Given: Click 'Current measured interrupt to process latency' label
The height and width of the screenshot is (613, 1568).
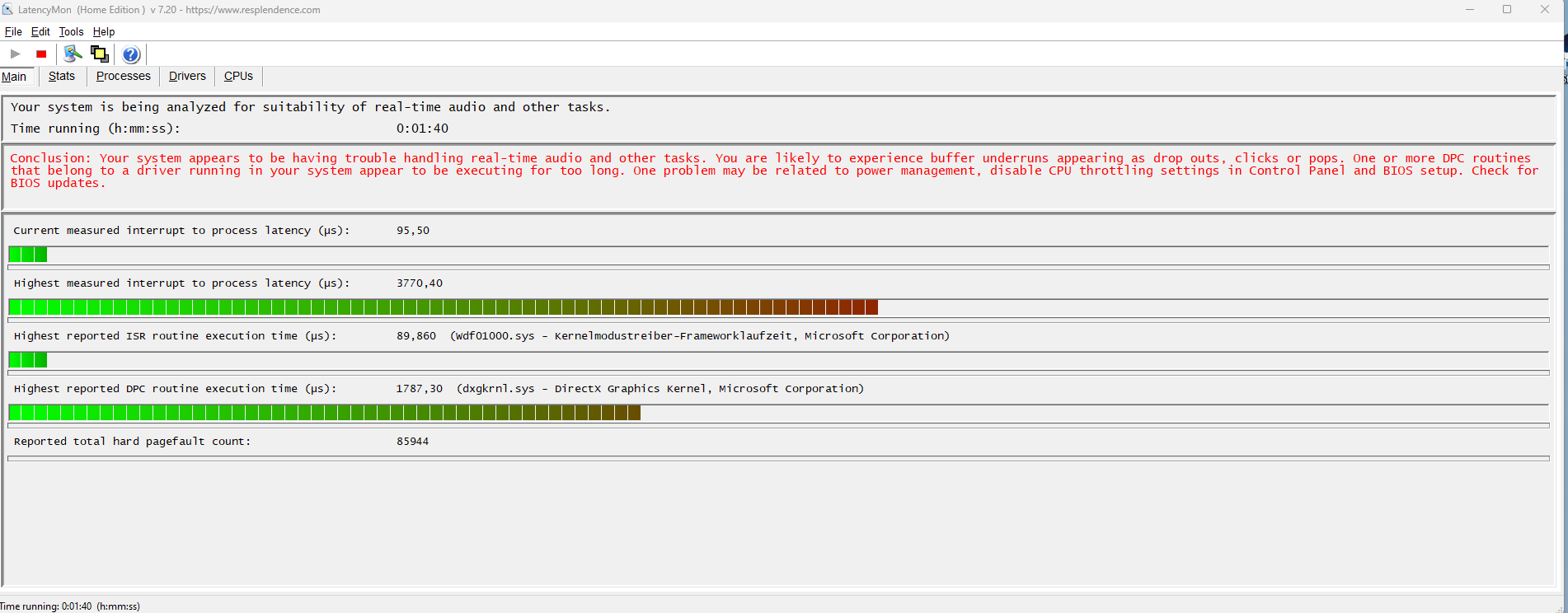Looking at the screenshot, I should [x=181, y=231].
